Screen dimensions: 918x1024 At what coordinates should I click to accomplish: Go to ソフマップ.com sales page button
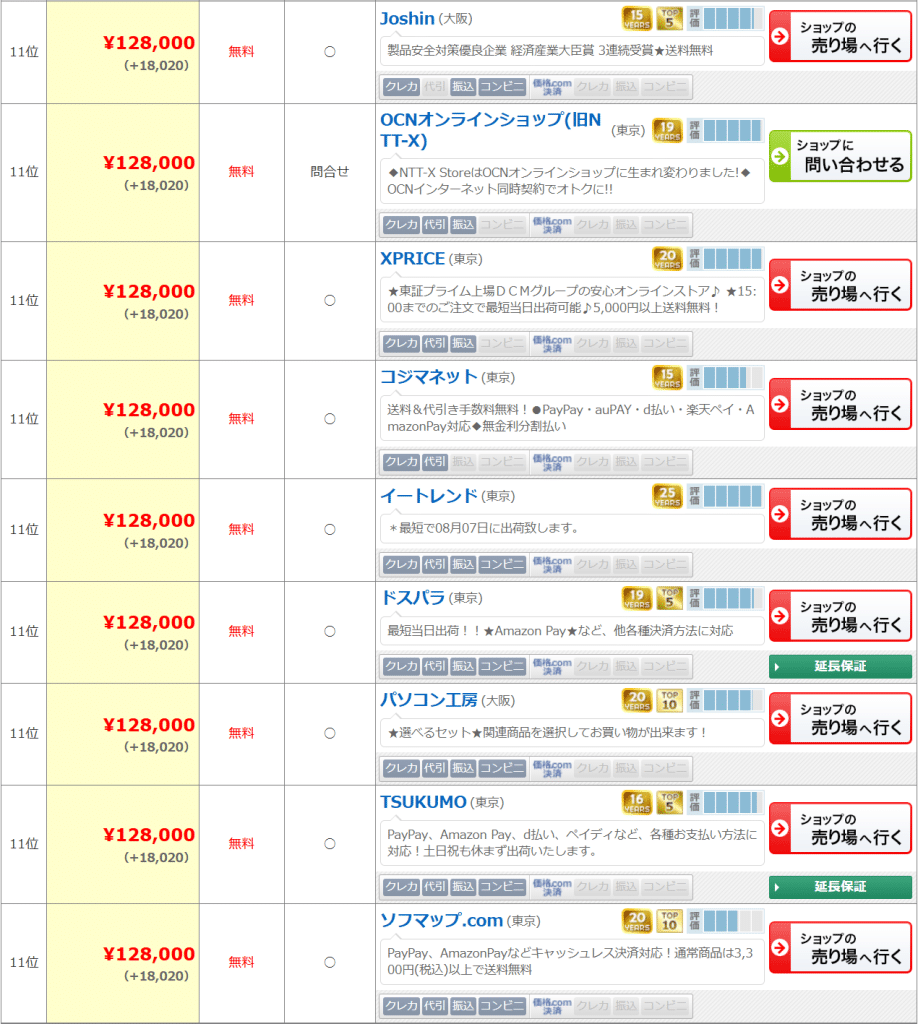[840, 947]
